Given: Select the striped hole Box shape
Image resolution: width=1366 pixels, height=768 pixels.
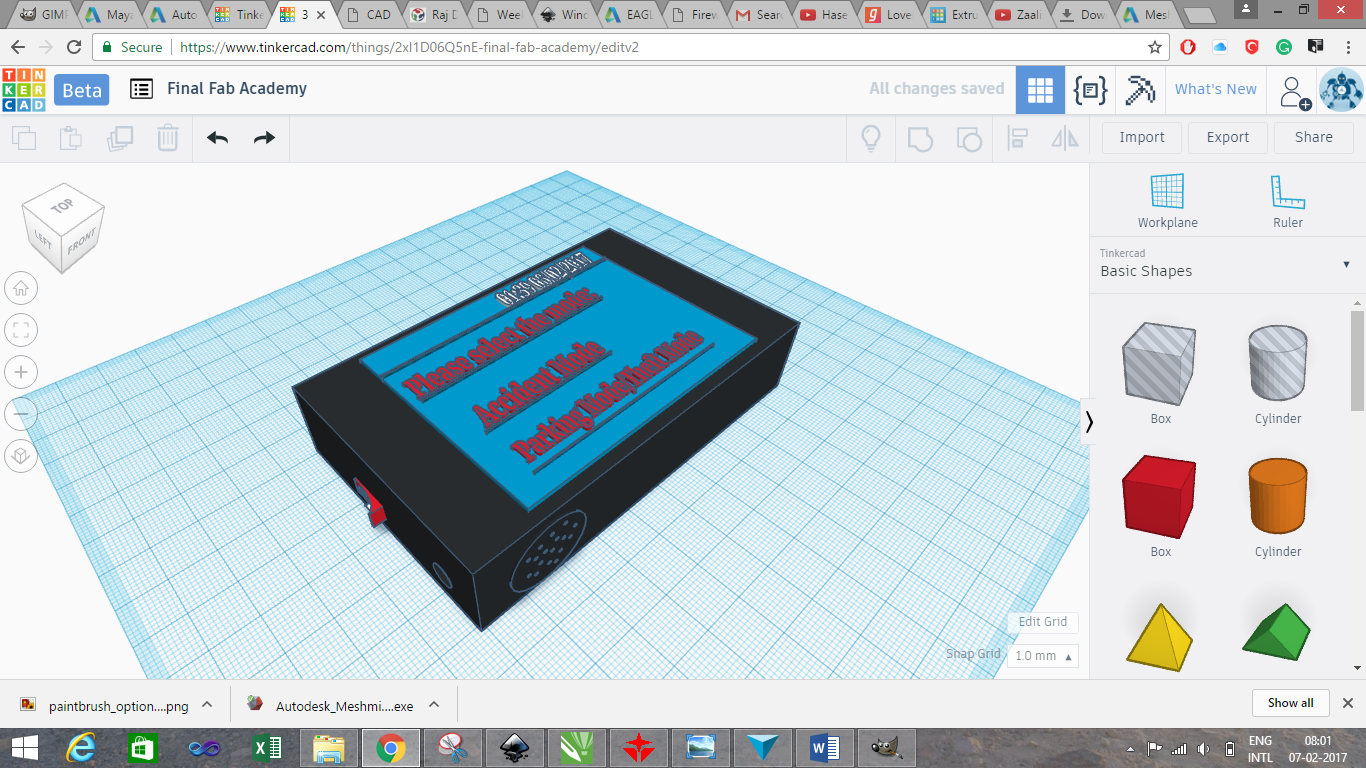Looking at the screenshot, I should click(x=1160, y=365).
